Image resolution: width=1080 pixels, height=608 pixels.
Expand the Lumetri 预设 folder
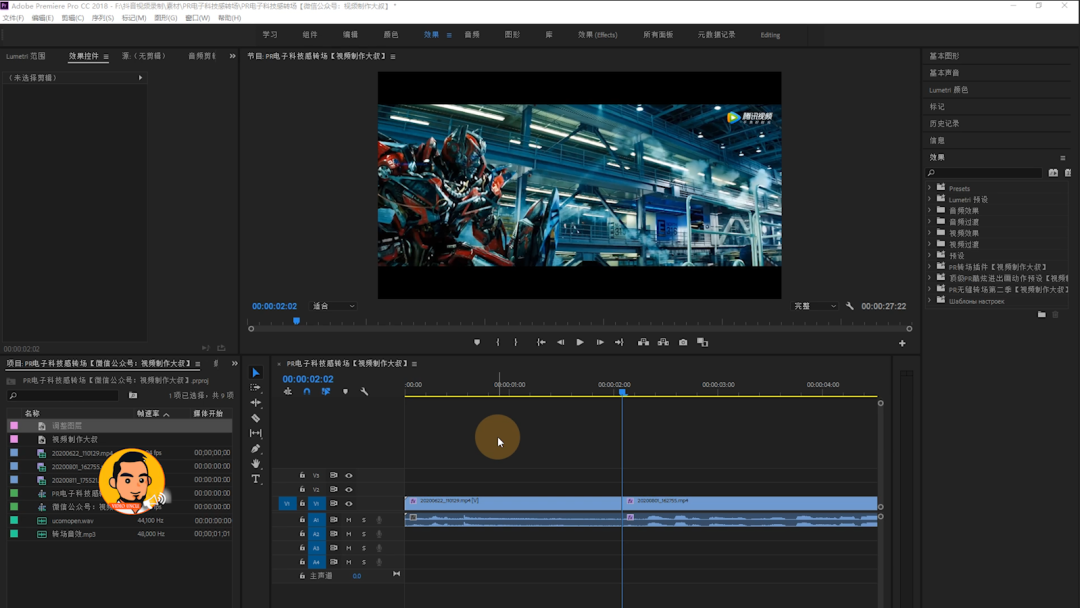(929, 199)
